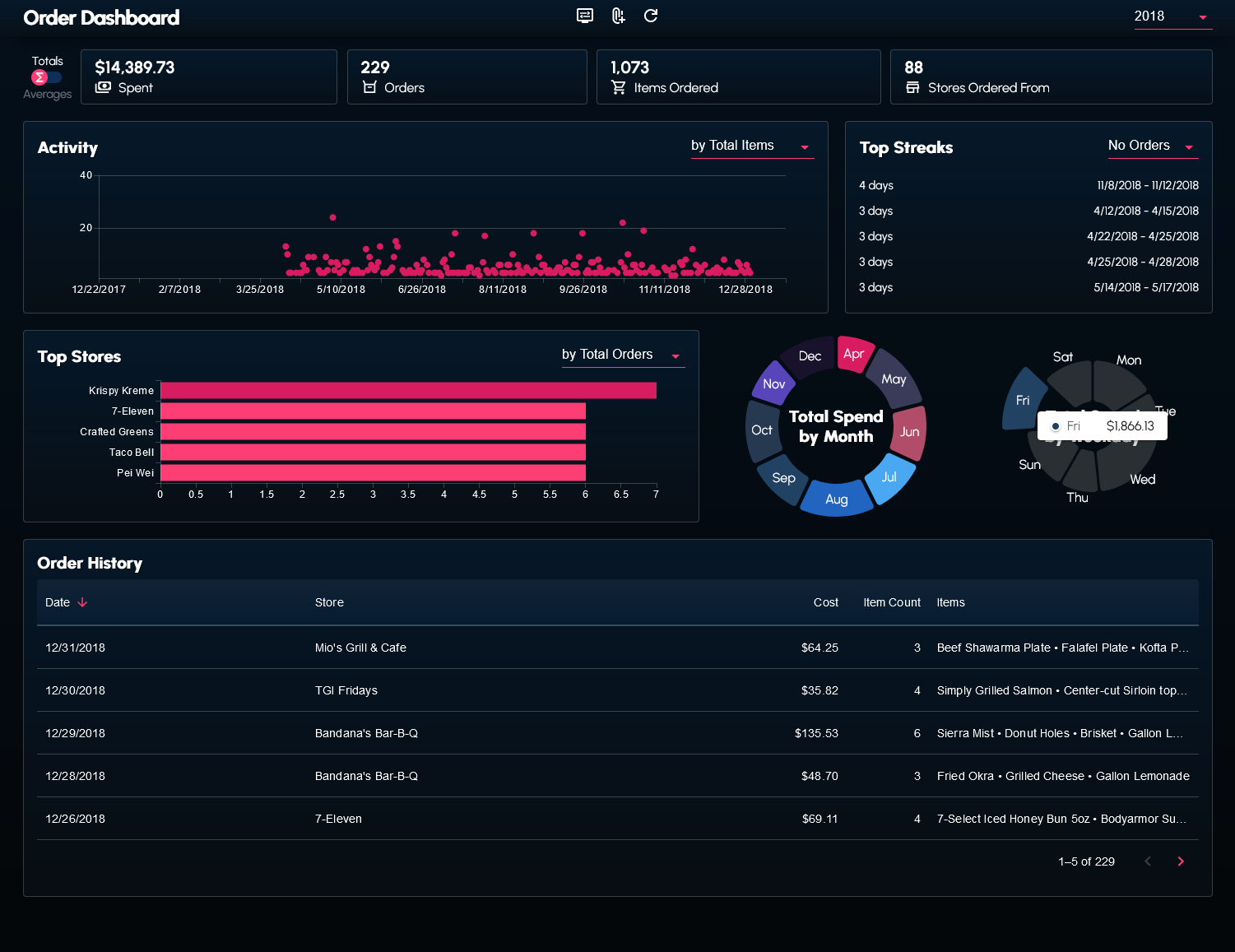Image resolution: width=1235 pixels, height=952 pixels.
Task: Click the cart icon beside Items Ordered
Action: pyautogui.click(x=619, y=87)
